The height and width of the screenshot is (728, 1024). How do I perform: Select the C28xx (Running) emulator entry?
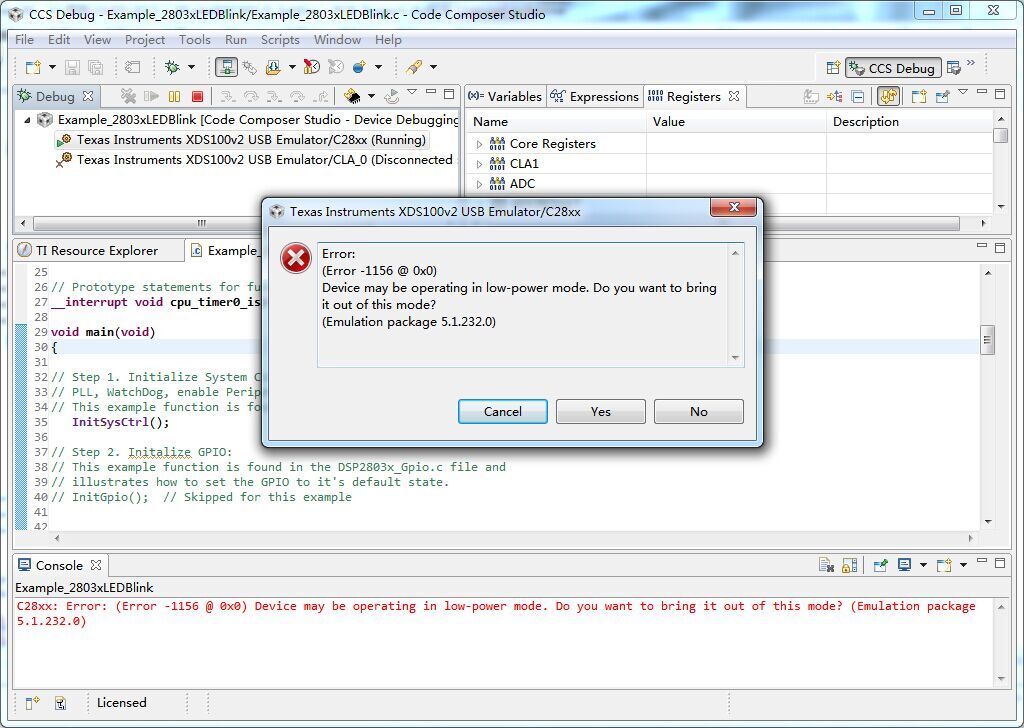click(x=243, y=140)
